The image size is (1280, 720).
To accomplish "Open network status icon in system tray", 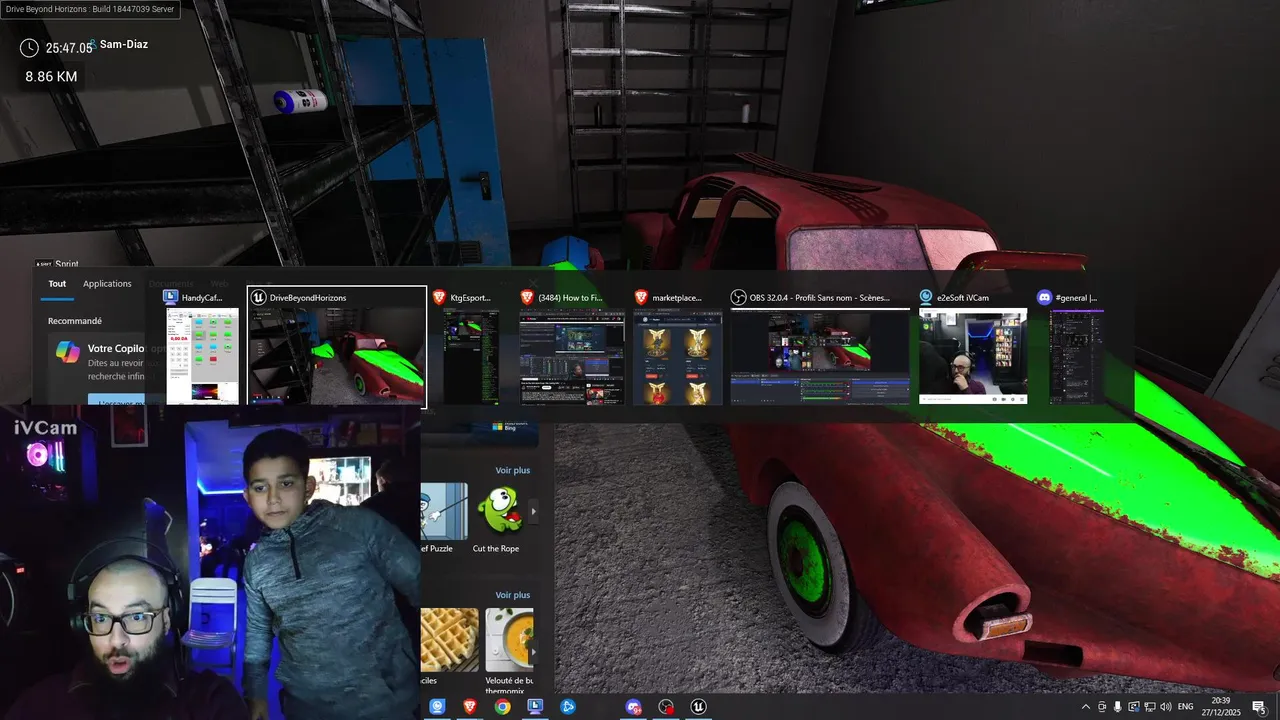I will [x=1149, y=707].
